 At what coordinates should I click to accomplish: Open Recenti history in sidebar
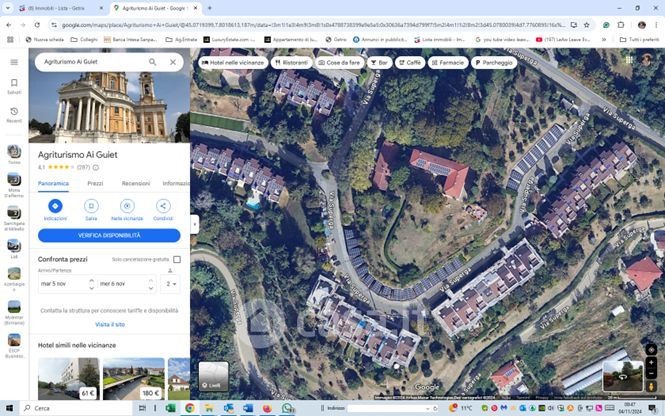[x=14, y=115]
